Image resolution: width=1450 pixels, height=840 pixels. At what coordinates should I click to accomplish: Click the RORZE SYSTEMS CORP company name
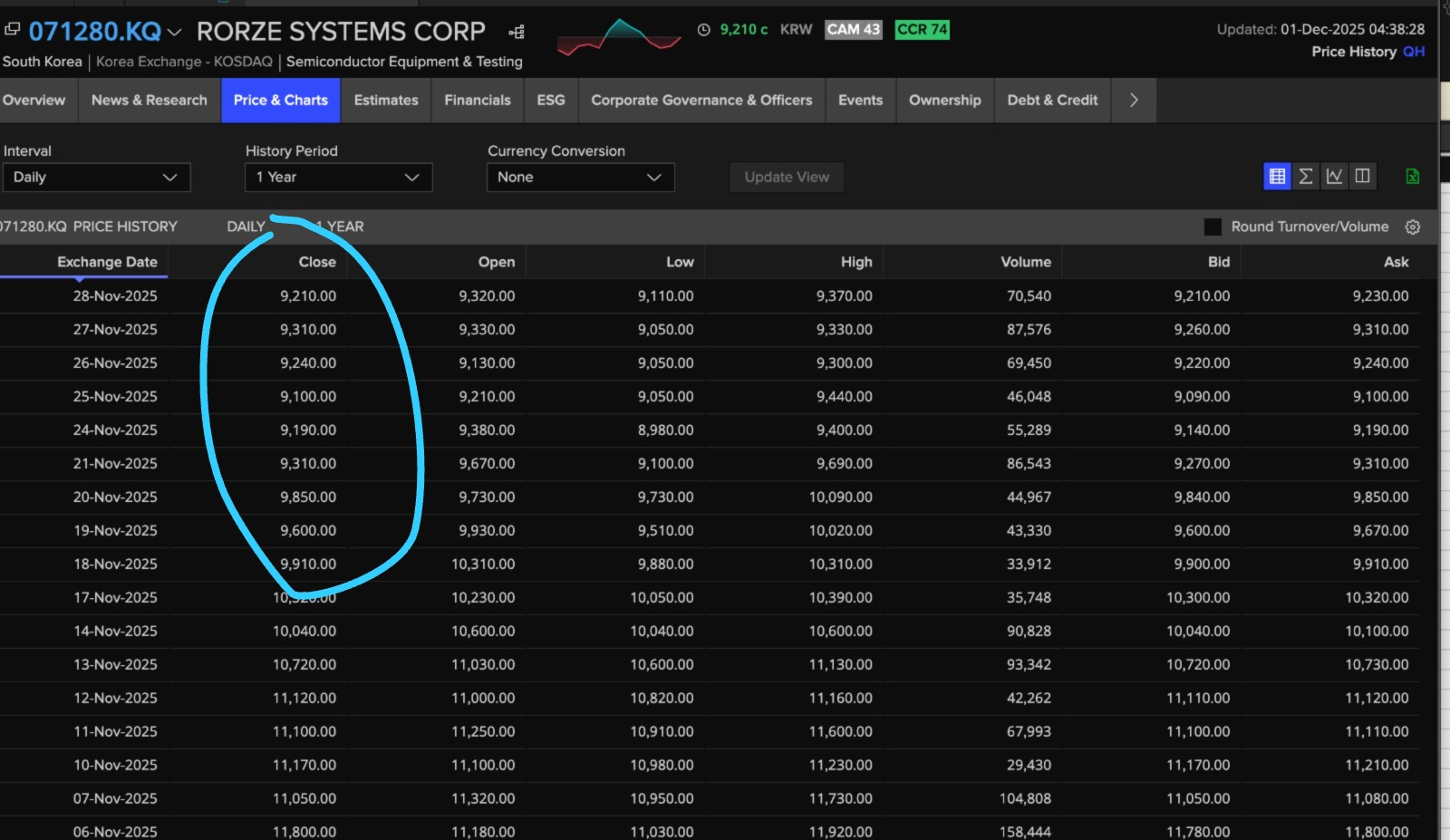pyautogui.click(x=341, y=32)
